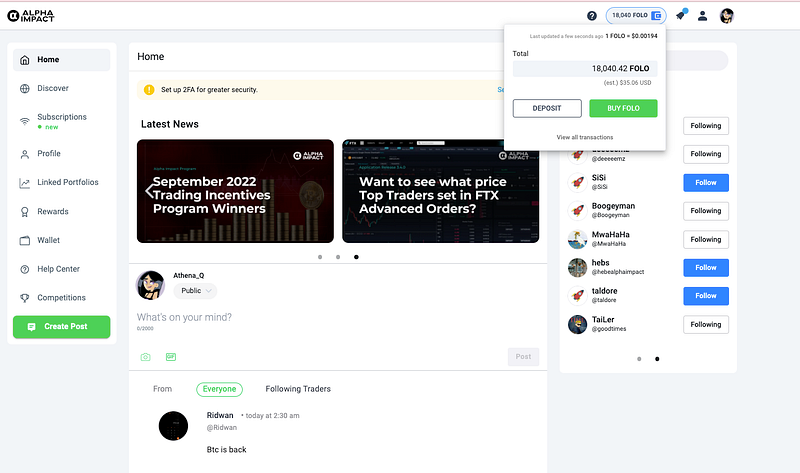The height and width of the screenshot is (473, 800).
Task: Select second news carousel dot
Action: (338, 257)
